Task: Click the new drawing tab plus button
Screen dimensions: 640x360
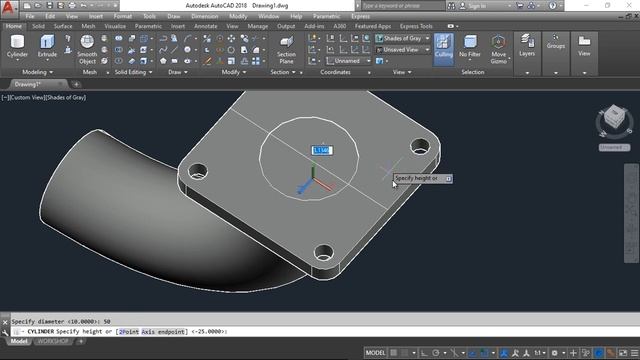Action: pos(76,84)
